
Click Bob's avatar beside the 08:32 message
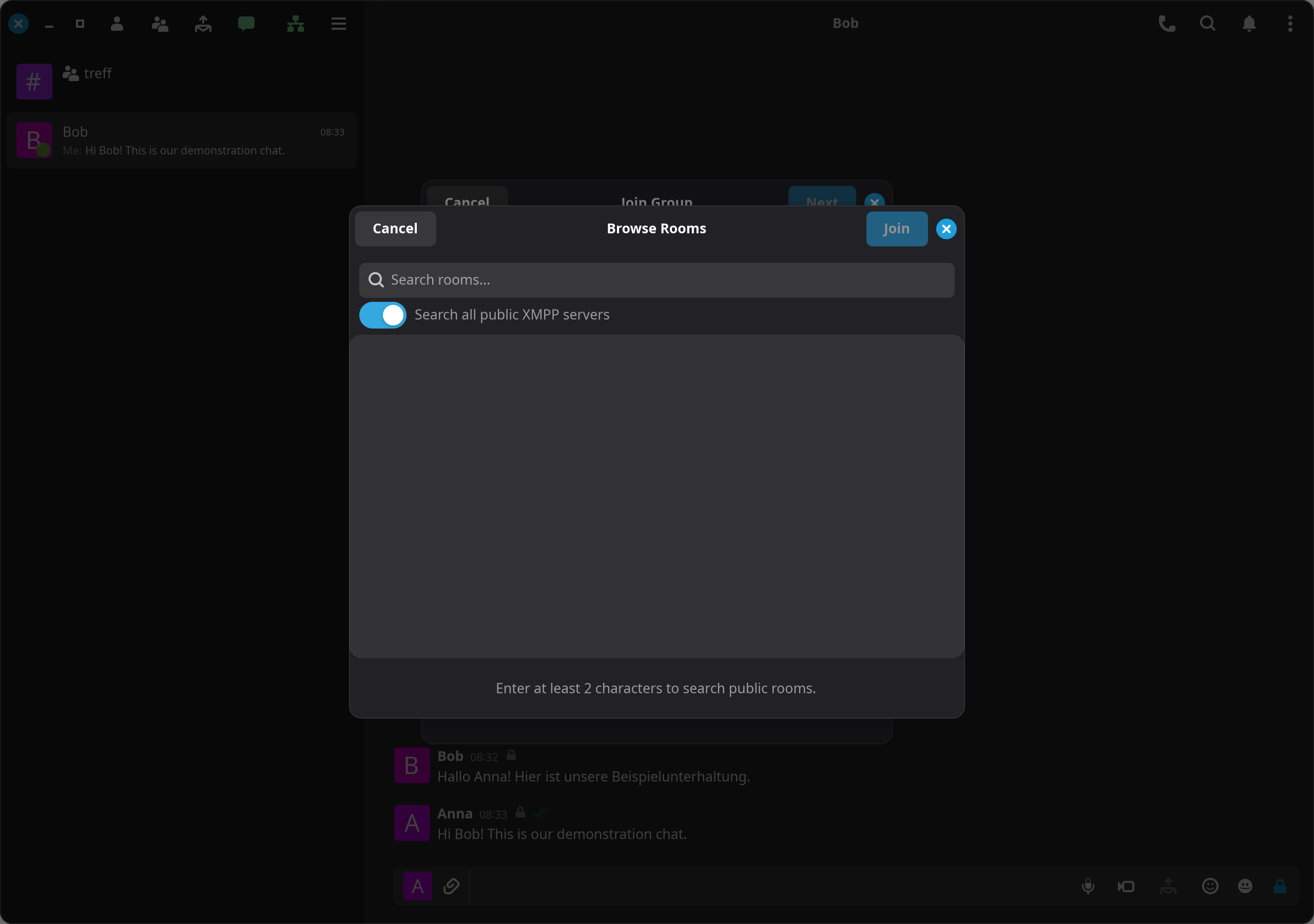[412, 765]
